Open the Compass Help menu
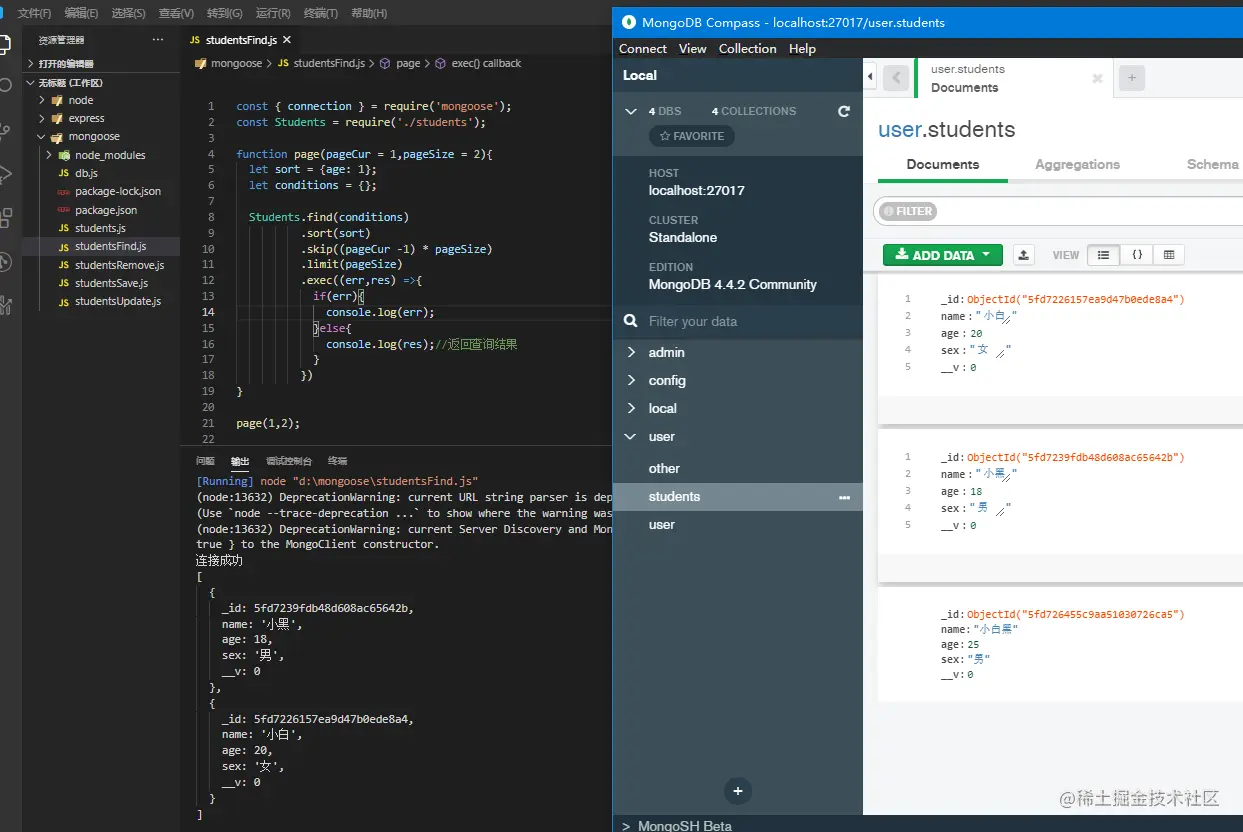The height and width of the screenshot is (832, 1243). pos(802,48)
